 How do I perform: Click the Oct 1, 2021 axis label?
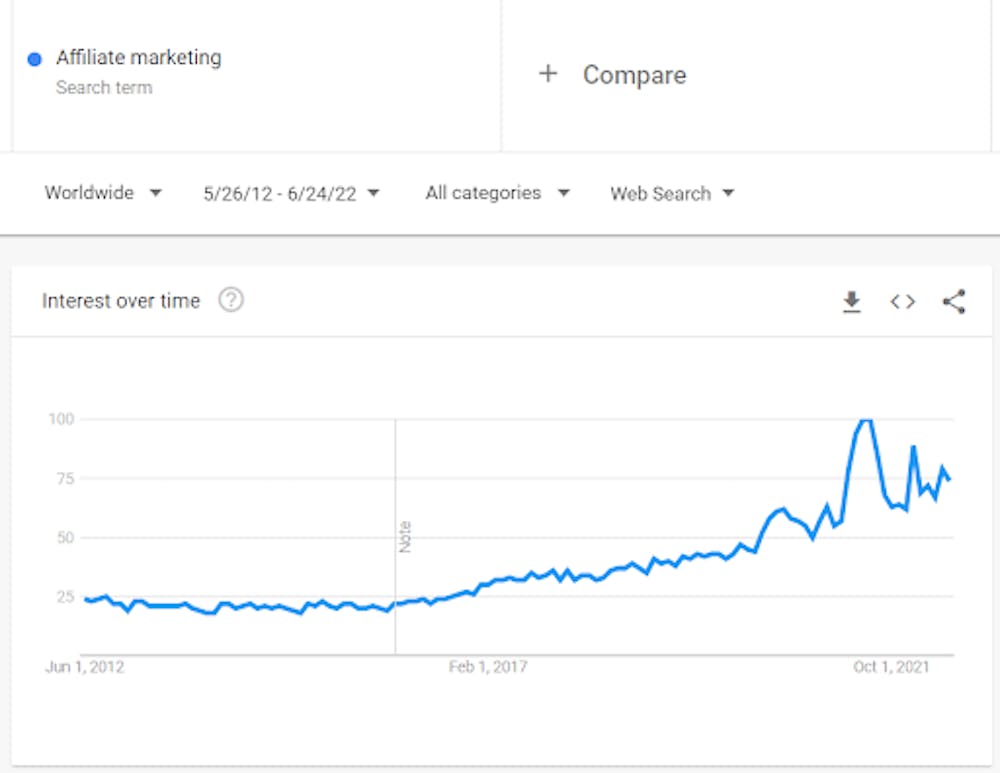coord(891,667)
